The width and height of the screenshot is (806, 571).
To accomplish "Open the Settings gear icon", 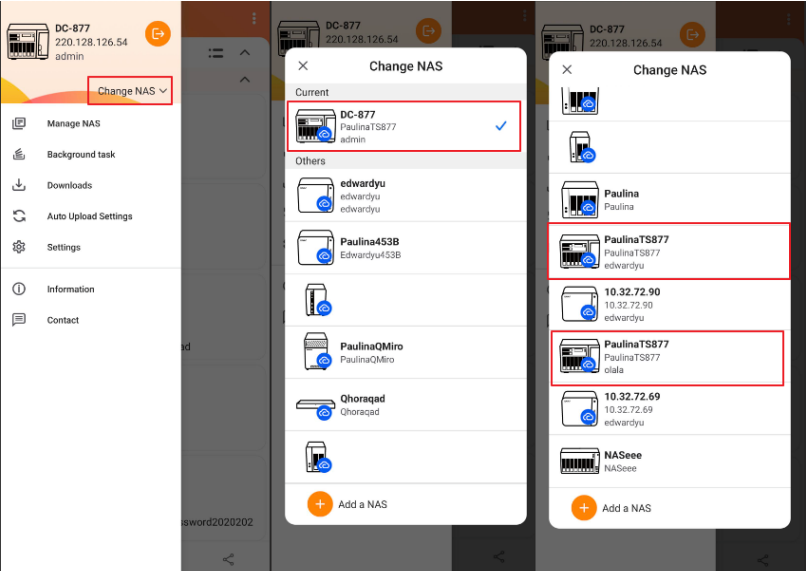I will 18,247.
